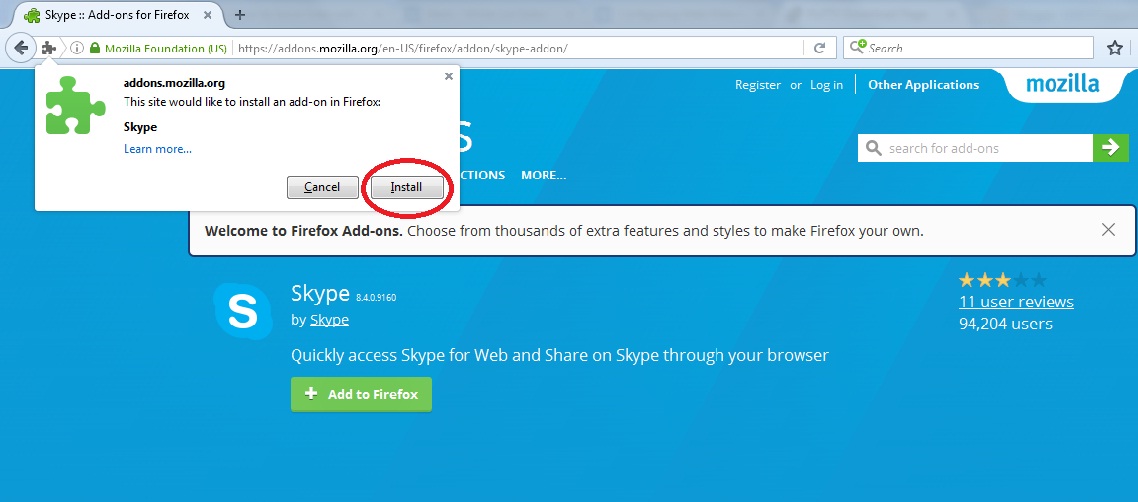Click the addons.mozilla.org popup heading
The width and height of the screenshot is (1138, 502).
pyautogui.click(x=174, y=83)
